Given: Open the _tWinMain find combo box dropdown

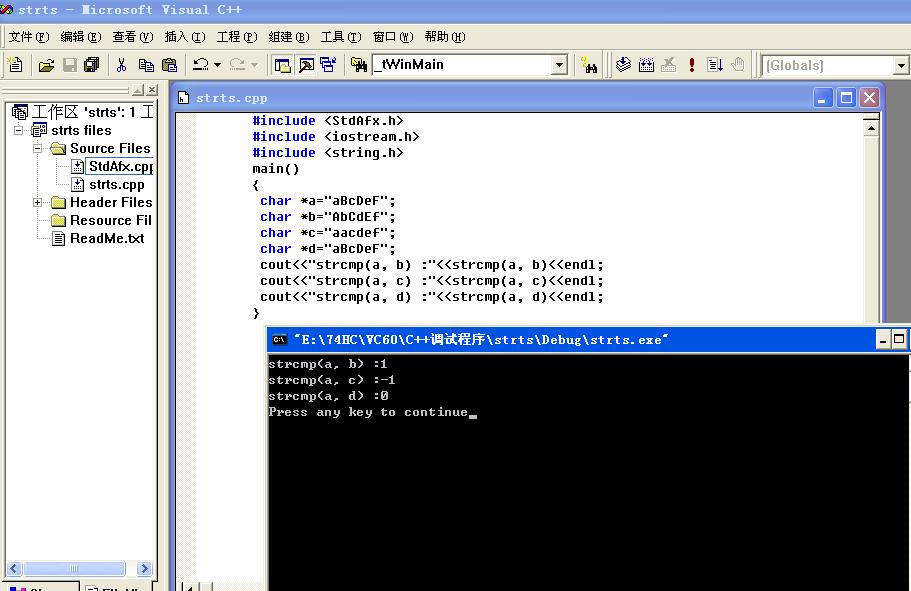Looking at the screenshot, I should pos(559,65).
